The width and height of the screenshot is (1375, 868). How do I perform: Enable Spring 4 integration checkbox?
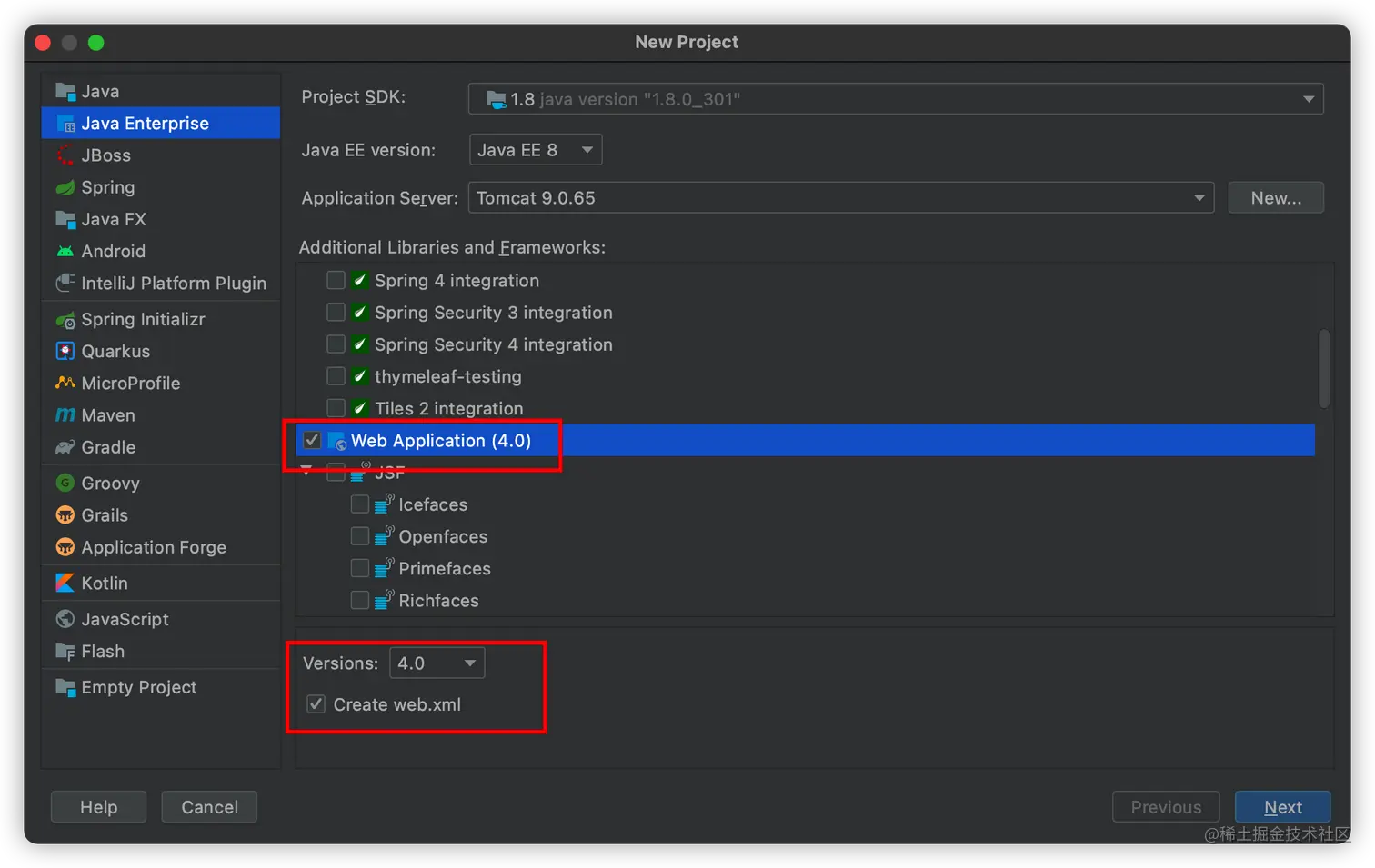336,280
